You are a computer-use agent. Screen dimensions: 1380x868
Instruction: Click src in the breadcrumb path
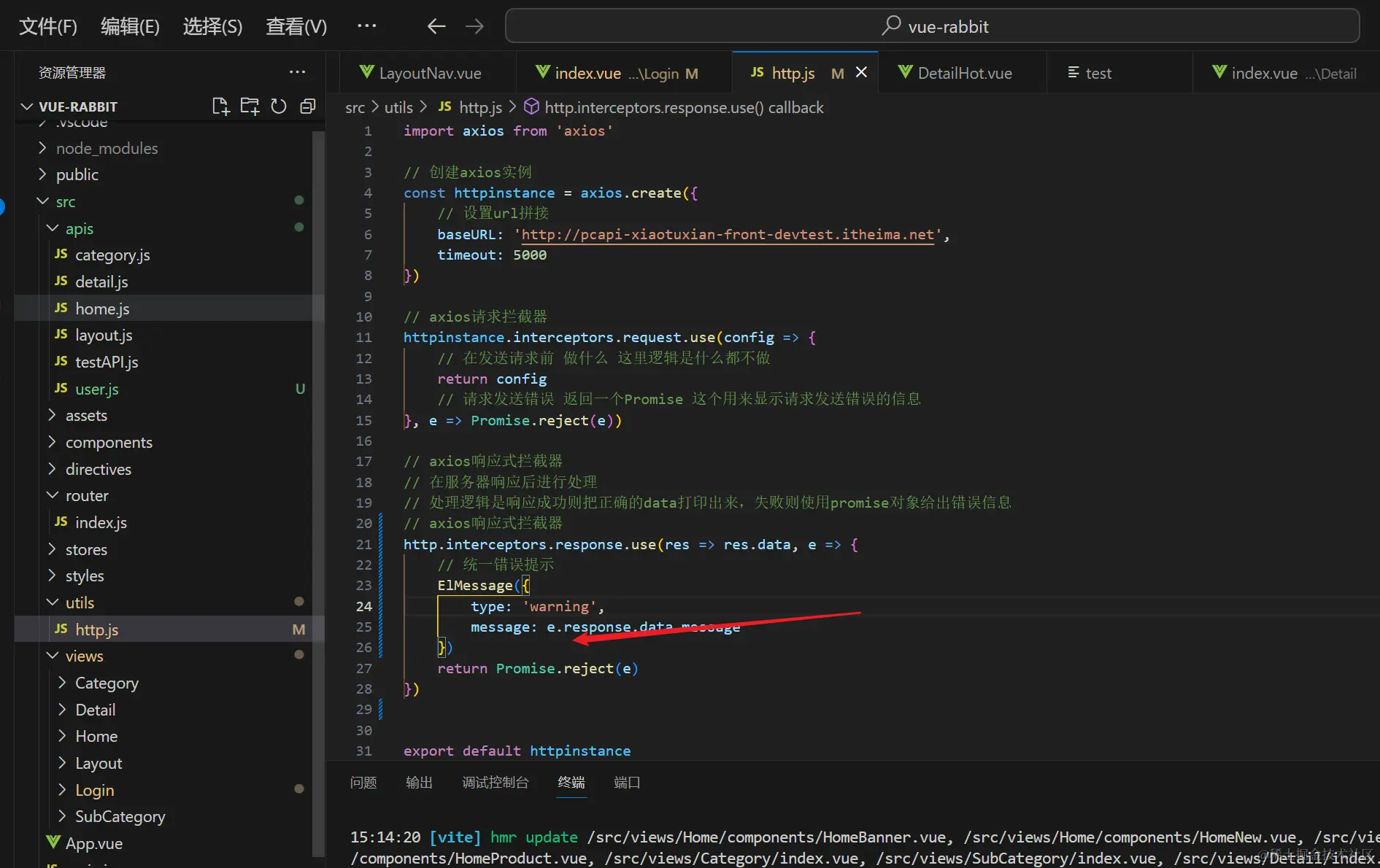click(355, 107)
